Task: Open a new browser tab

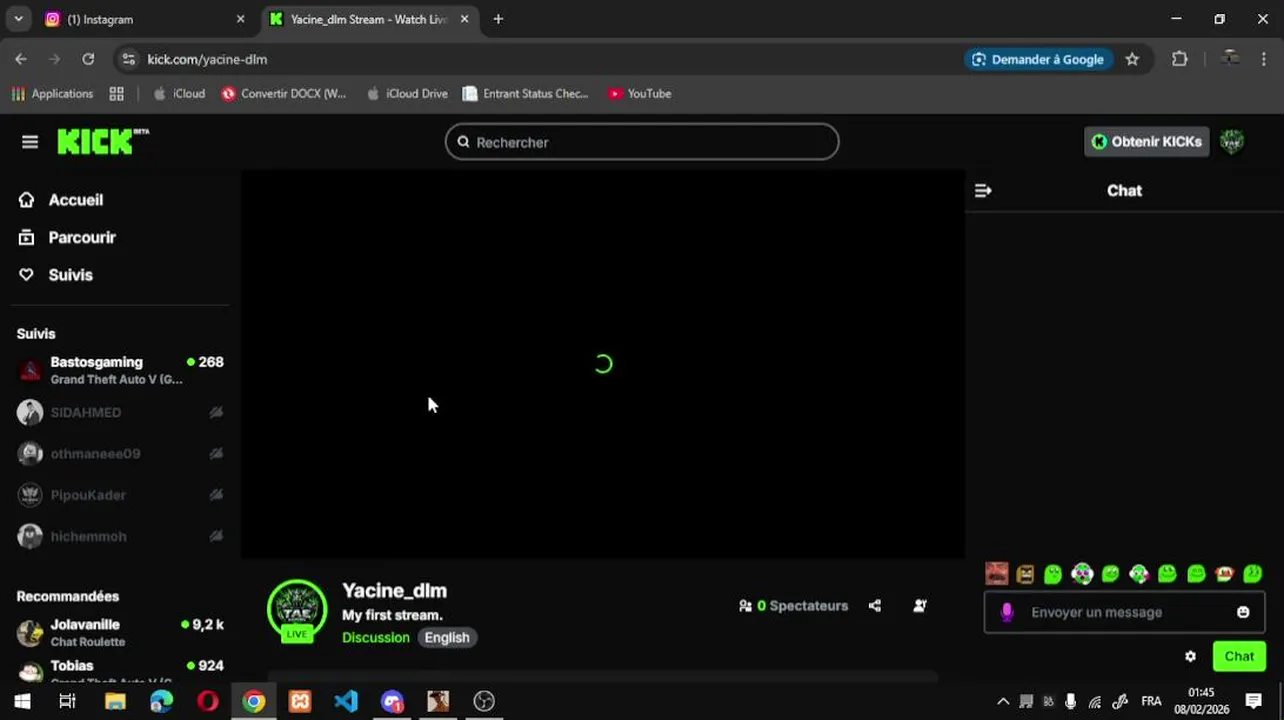Action: click(498, 19)
